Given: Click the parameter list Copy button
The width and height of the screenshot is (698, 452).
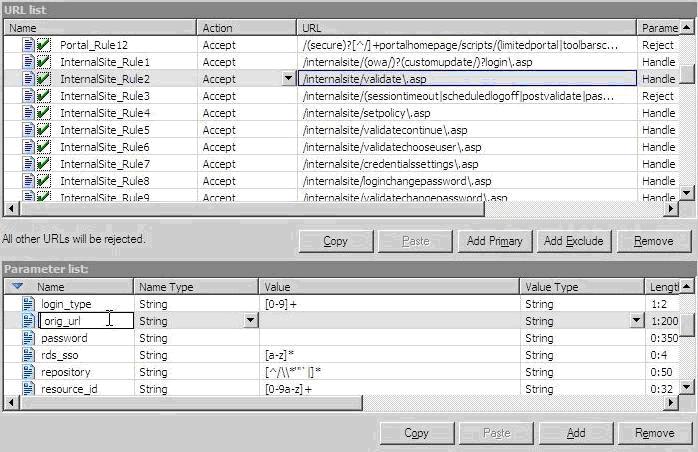Looking at the screenshot, I should [x=417, y=433].
